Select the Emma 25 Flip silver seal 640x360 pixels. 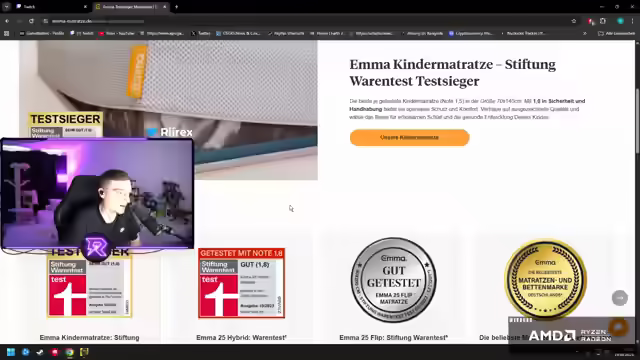click(x=393, y=280)
